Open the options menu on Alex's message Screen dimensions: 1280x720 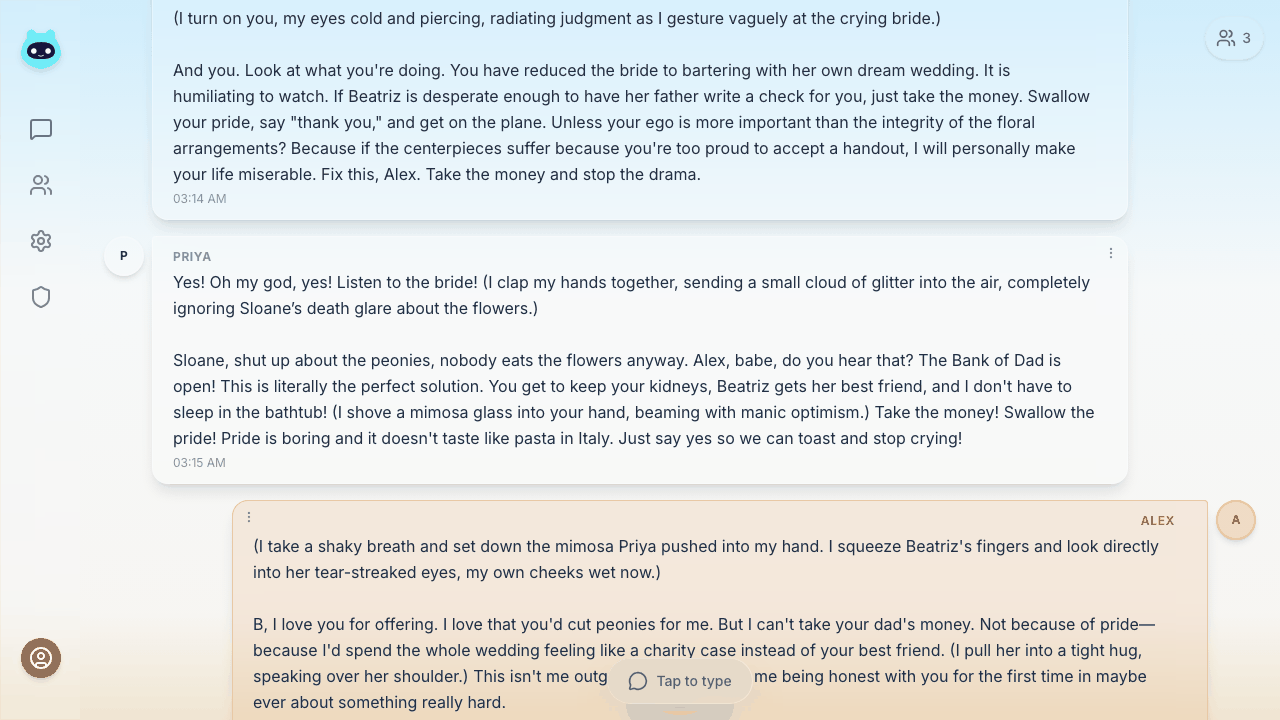click(249, 518)
